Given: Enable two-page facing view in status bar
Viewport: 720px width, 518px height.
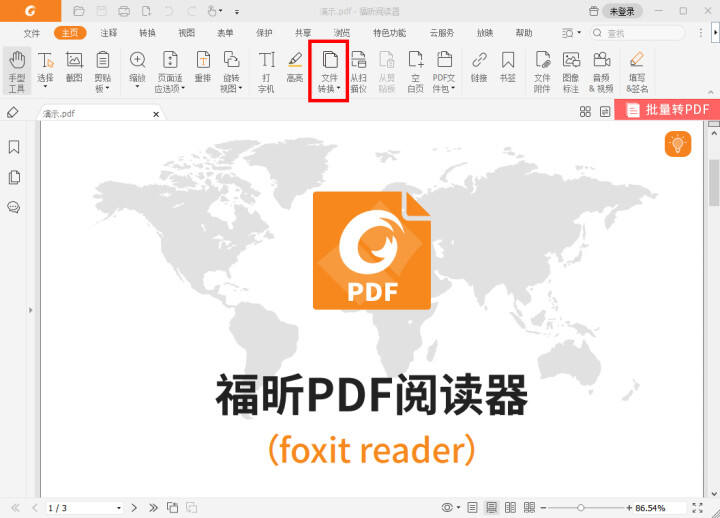Looking at the screenshot, I should [x=510, y=507].
